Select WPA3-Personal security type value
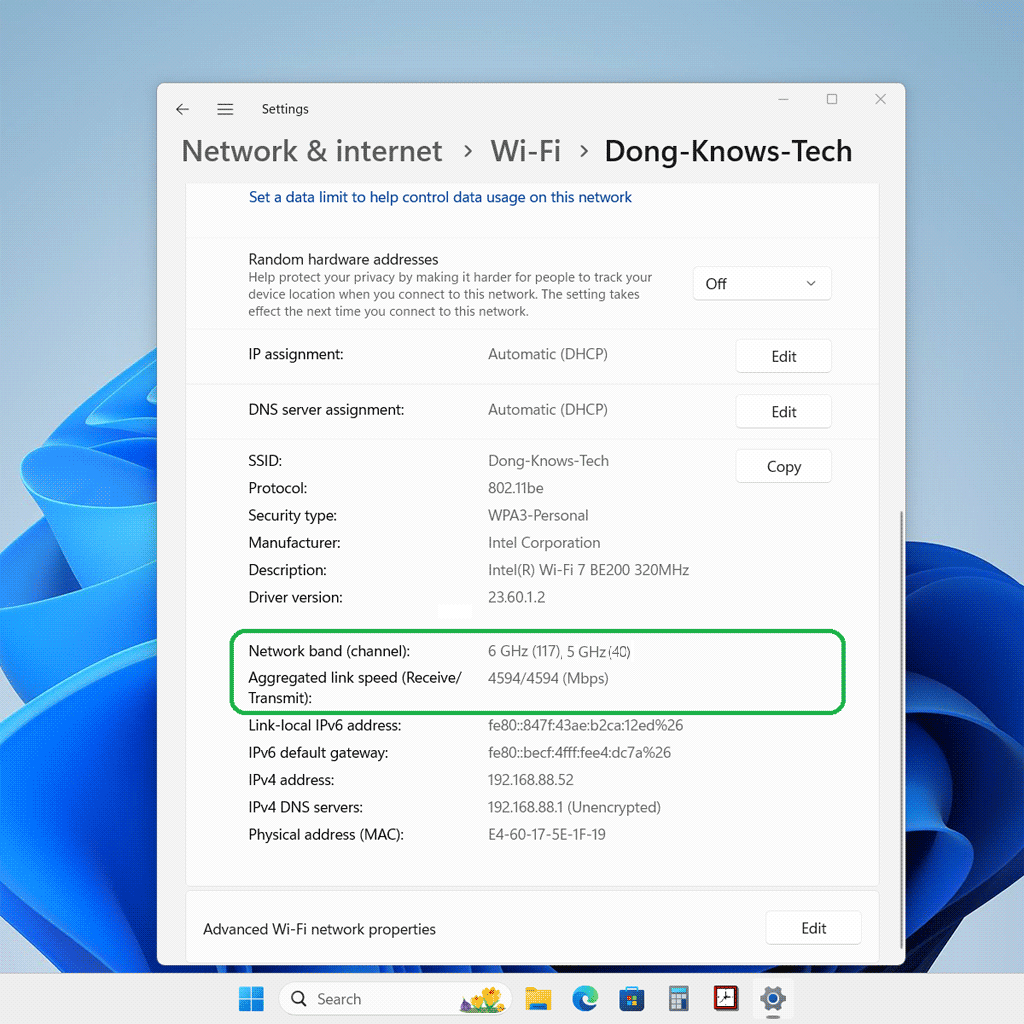1024x1024 pixels. [x=537, y=515]
